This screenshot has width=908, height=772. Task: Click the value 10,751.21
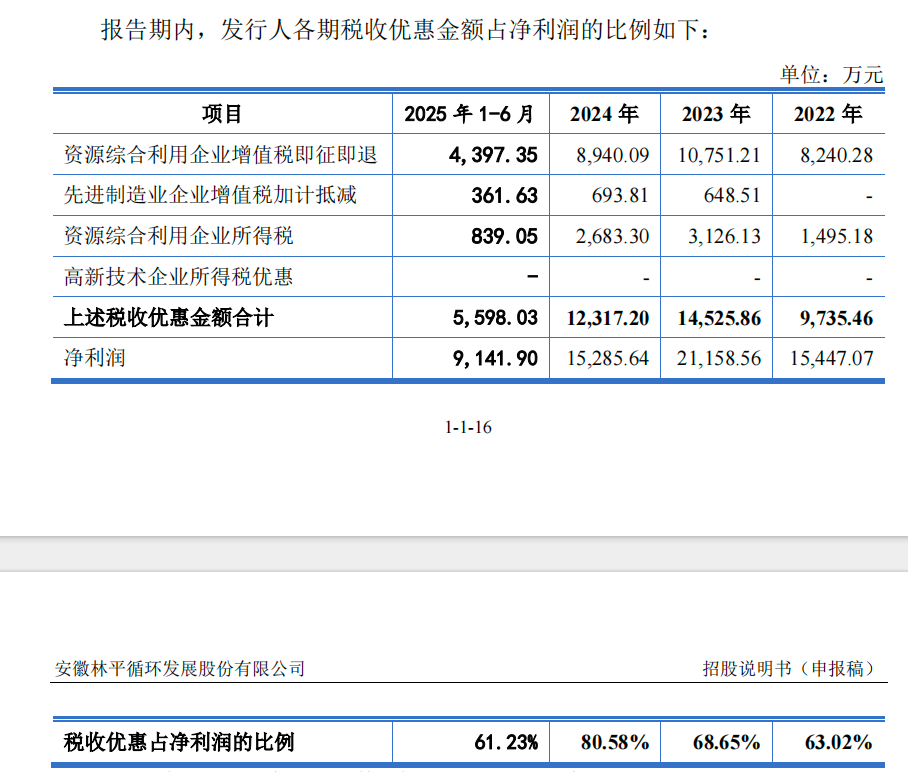[719, 155]
